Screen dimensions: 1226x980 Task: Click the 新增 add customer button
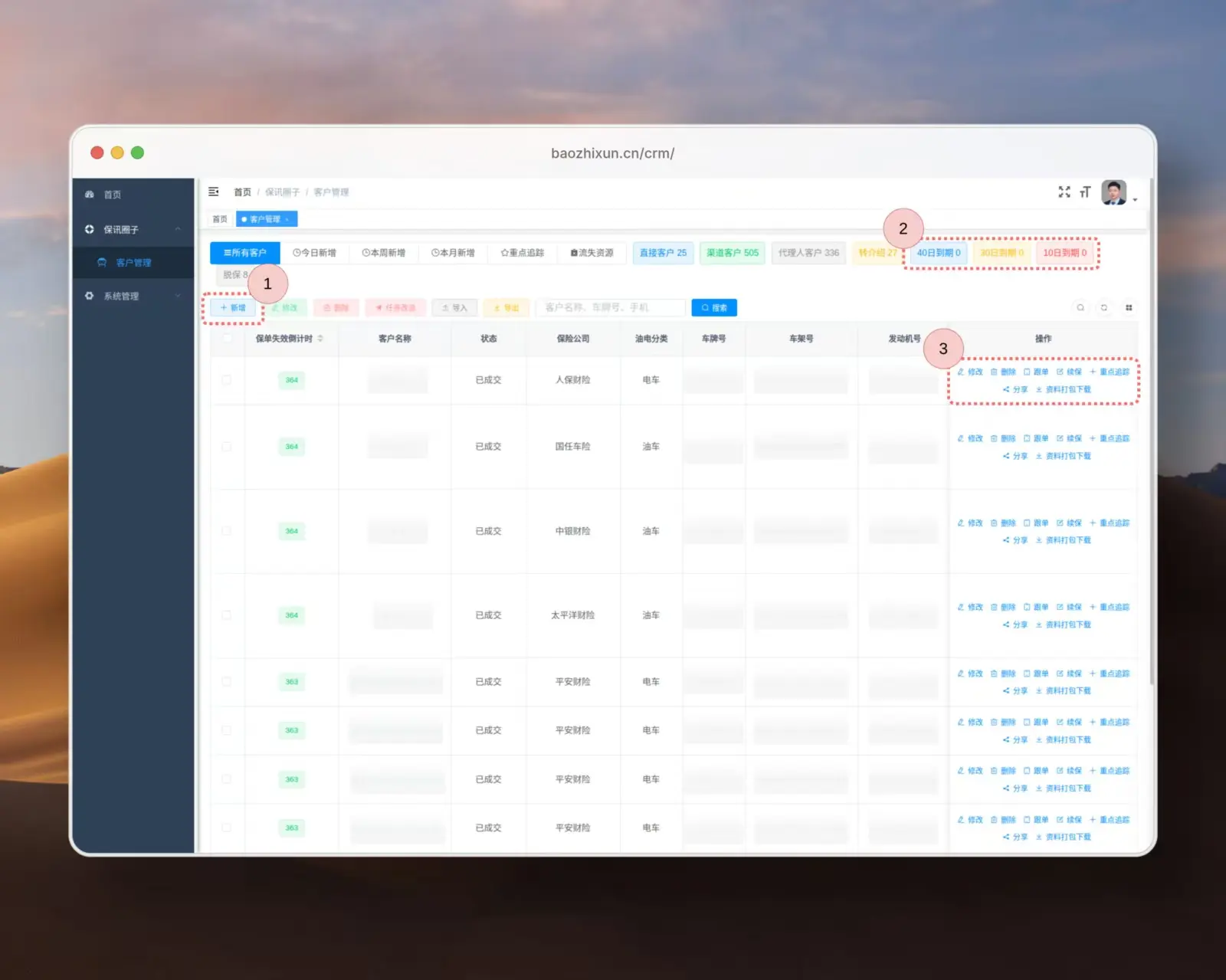coord(234,308)
